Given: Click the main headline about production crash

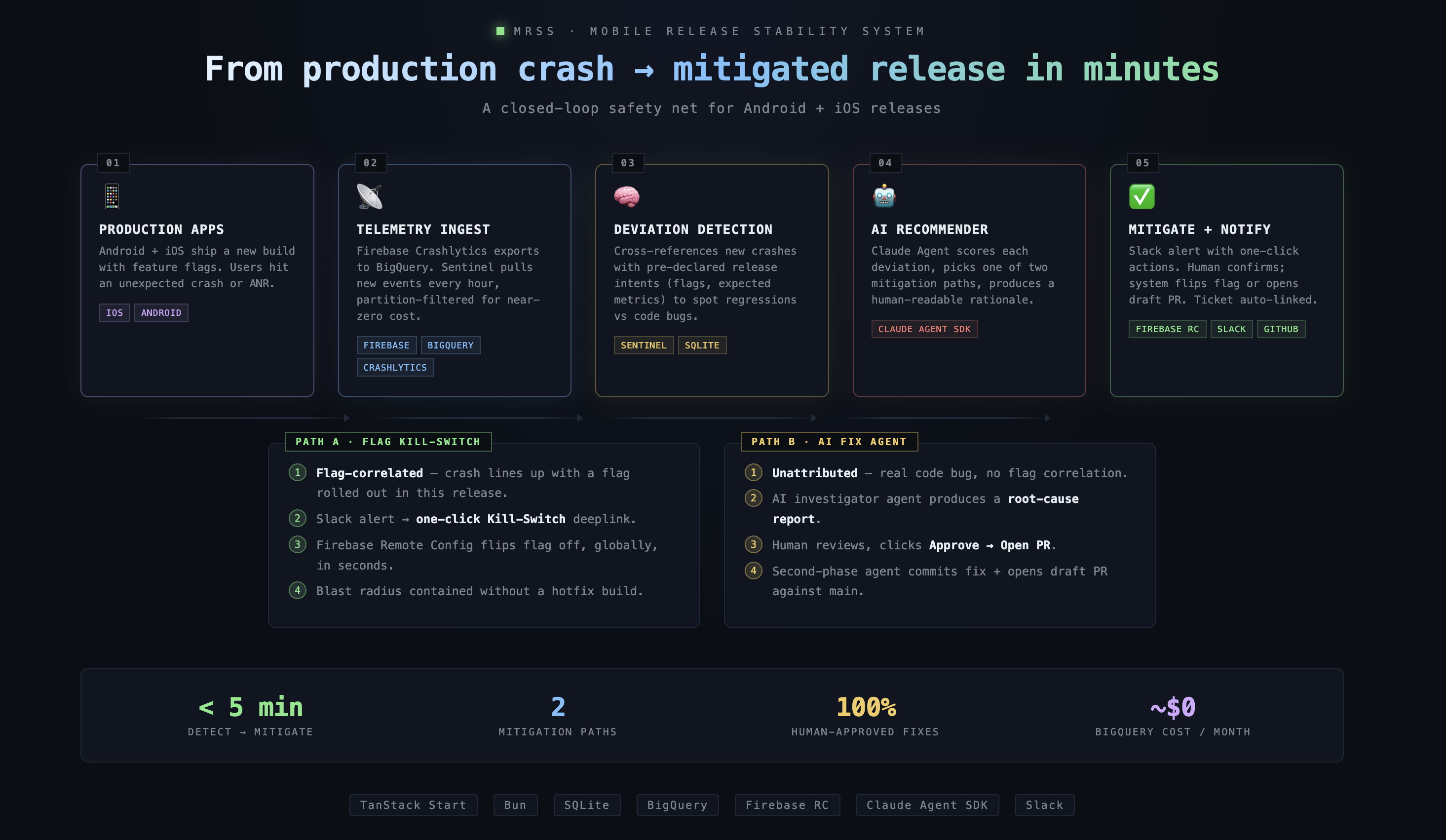Looking at the screenshot, I should [712, 70].
